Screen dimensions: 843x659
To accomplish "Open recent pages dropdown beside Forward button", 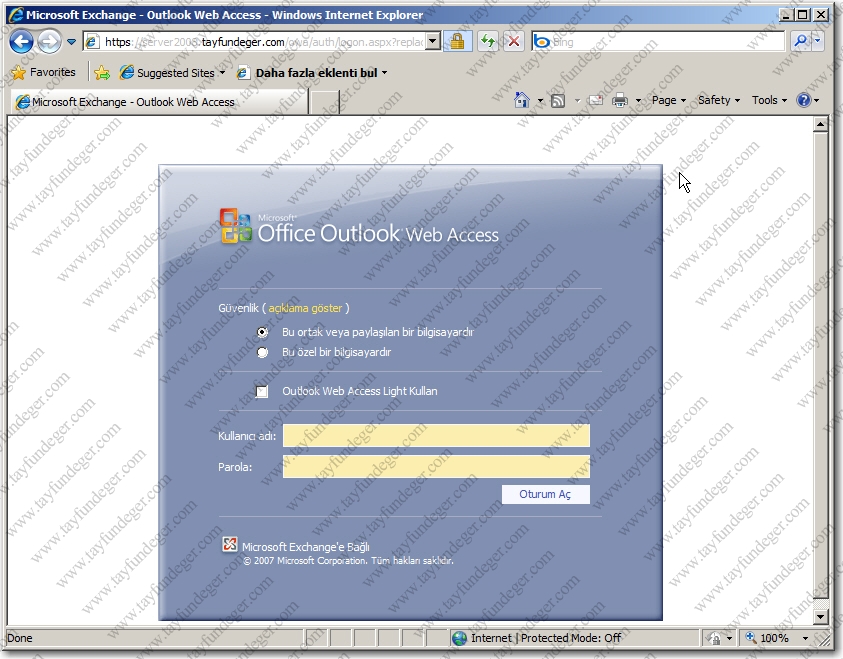I will 72,41.
